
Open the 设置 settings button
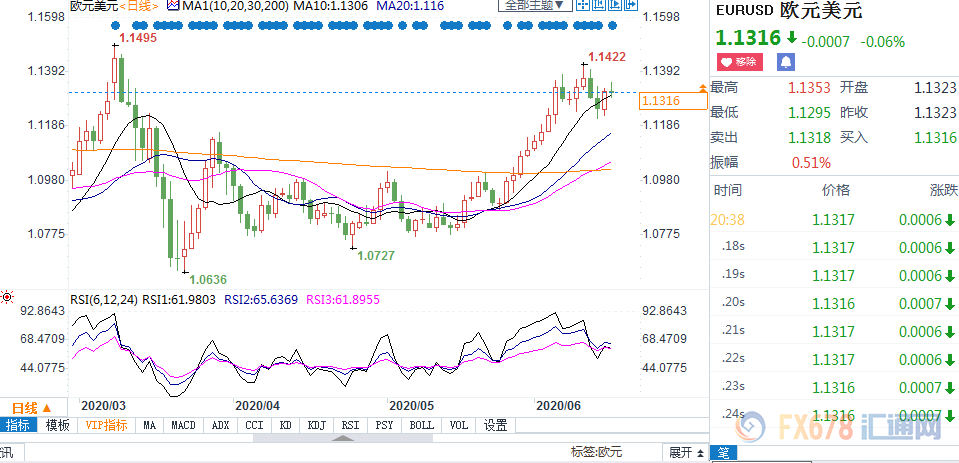[495, 425]
